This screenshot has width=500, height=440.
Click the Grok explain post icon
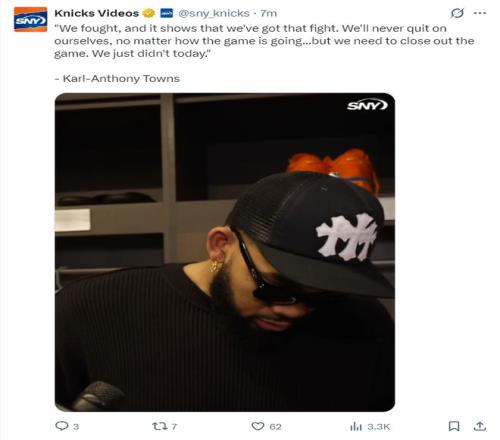point(457,13)
